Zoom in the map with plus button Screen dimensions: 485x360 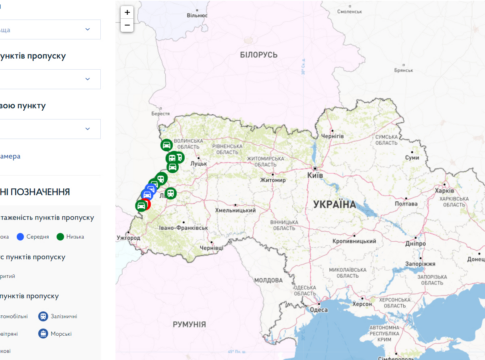(127, 13)
